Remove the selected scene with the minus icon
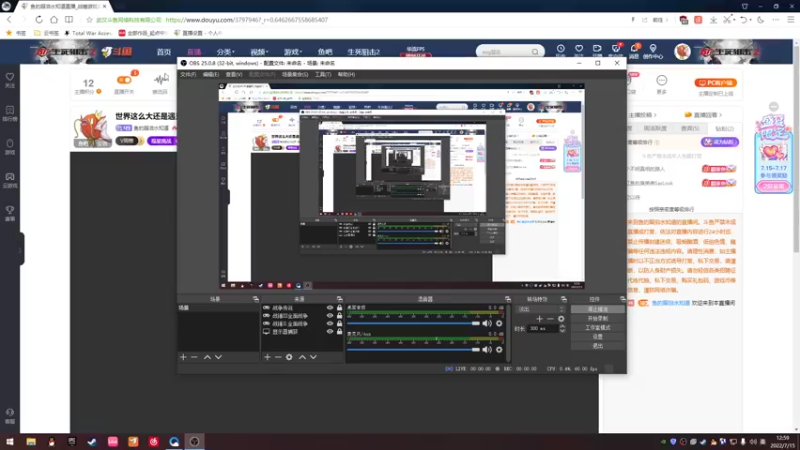 (194, 357)
